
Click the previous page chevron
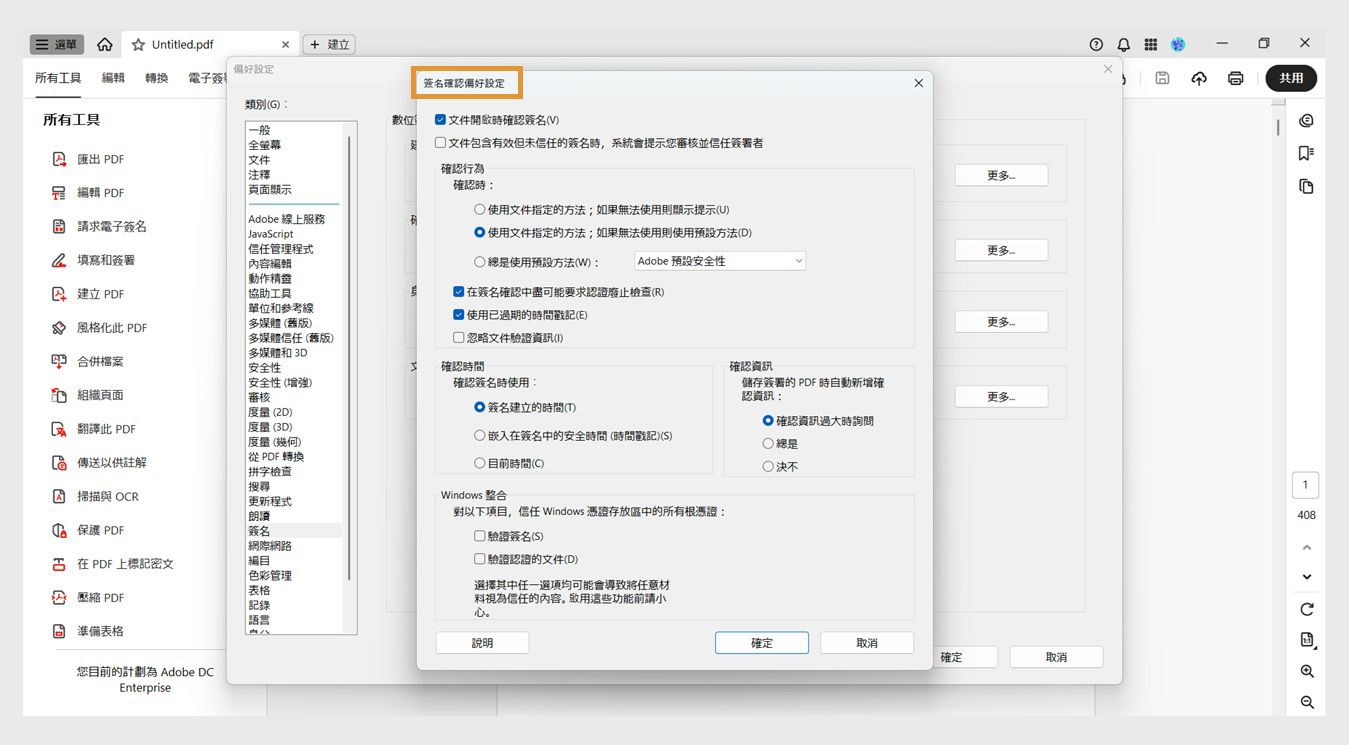pos(1306,547)
